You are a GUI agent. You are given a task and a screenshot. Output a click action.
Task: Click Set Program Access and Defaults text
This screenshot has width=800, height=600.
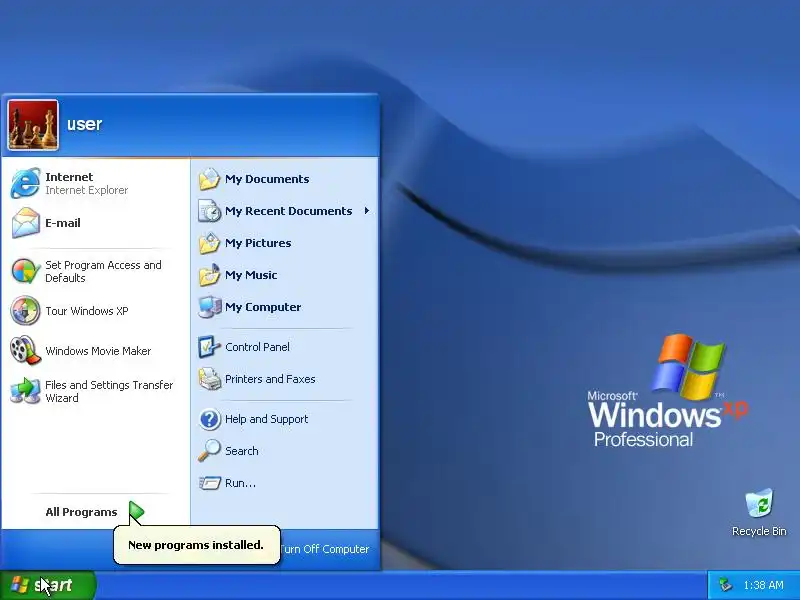click(x=103, y=271)
